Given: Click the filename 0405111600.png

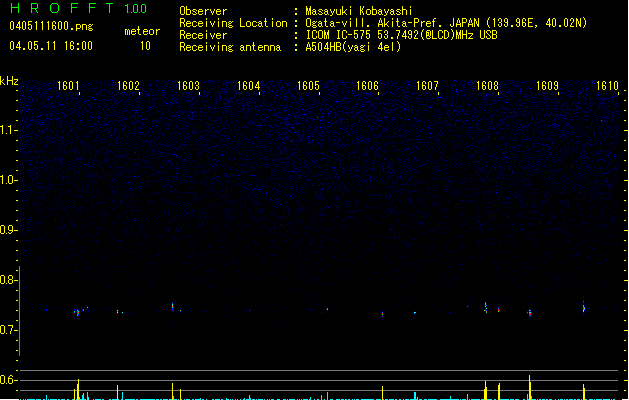Looking at the screenshot, I should 51,26.
